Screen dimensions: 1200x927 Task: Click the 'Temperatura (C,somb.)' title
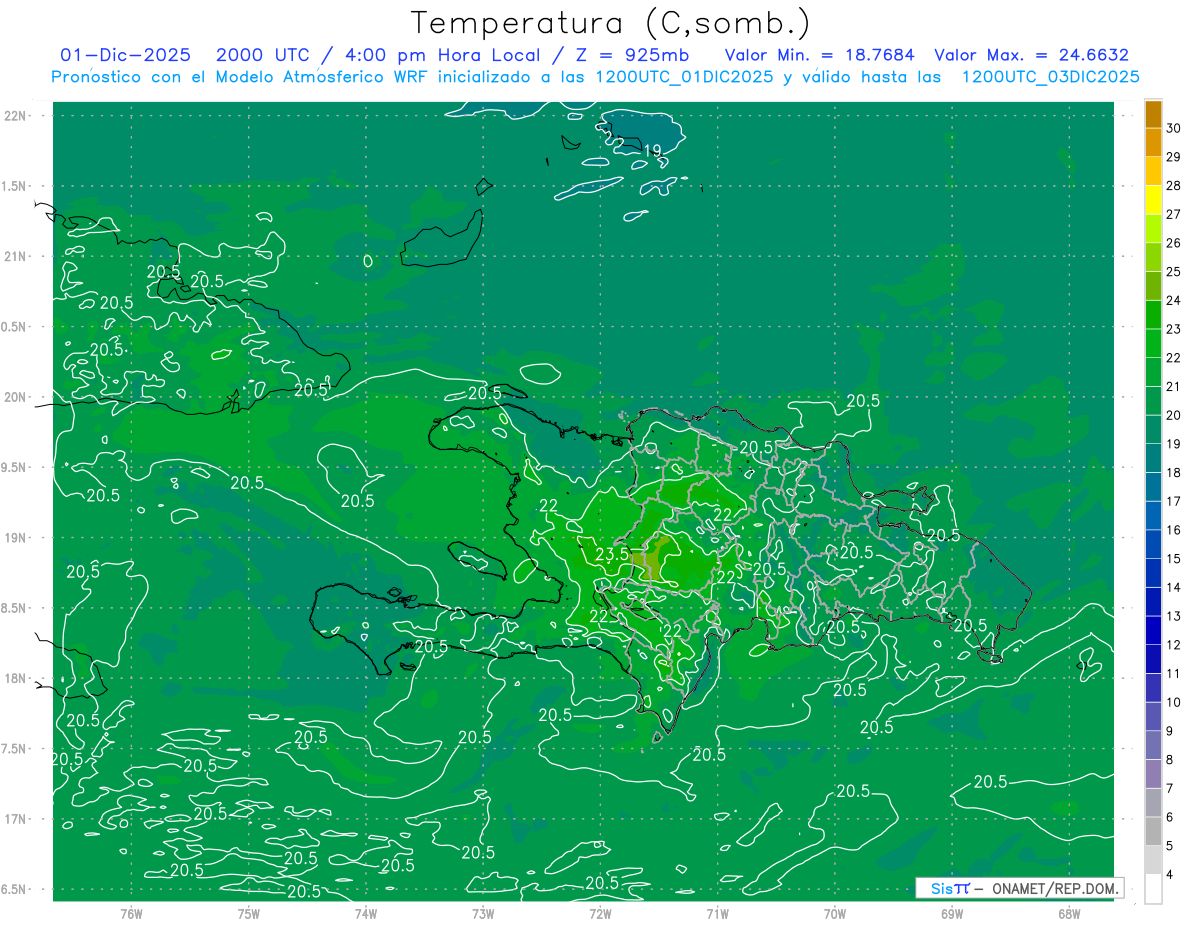coord(611,23)
